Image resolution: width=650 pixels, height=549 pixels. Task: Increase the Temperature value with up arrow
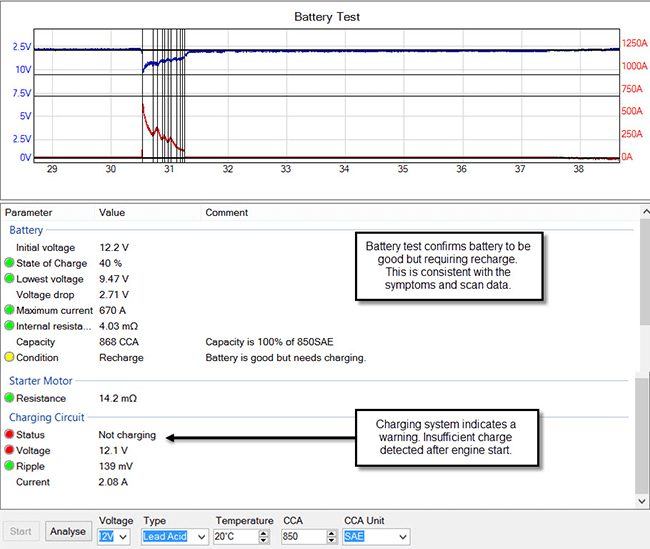tap(264, 533)
